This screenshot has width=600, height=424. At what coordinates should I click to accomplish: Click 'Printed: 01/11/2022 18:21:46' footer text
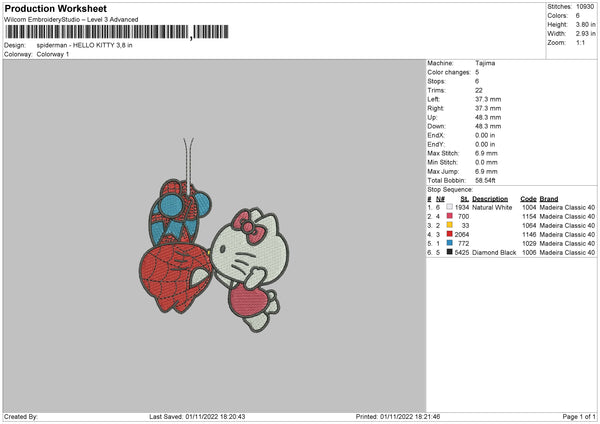coord(398,417)
